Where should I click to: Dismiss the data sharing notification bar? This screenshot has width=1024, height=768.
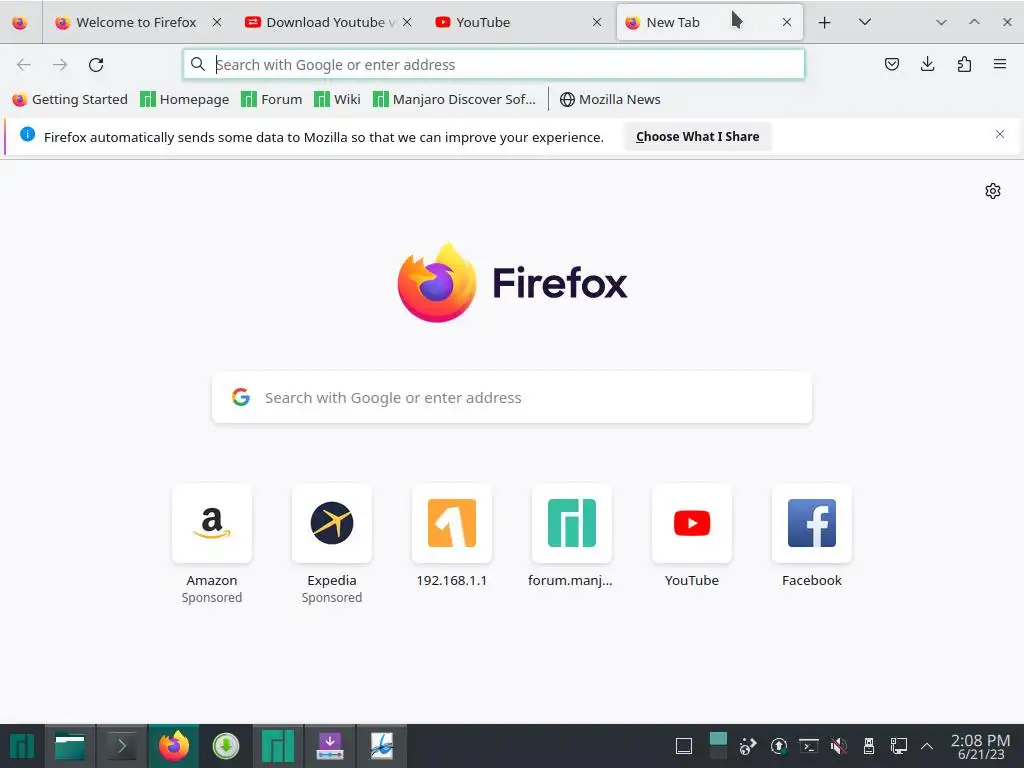[x=1000, y=135]
